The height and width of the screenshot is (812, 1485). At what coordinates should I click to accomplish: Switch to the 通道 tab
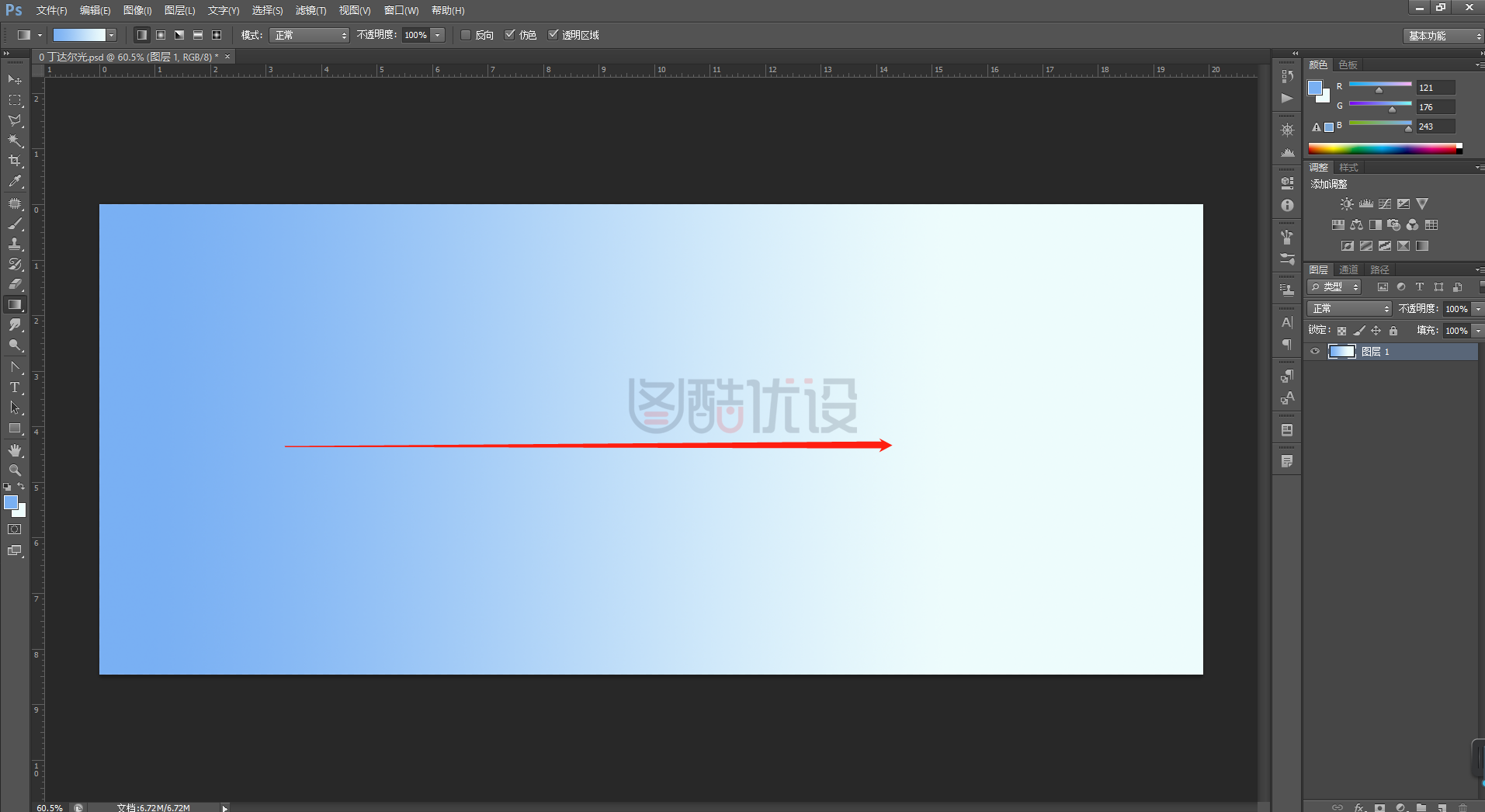[1349, 270]
